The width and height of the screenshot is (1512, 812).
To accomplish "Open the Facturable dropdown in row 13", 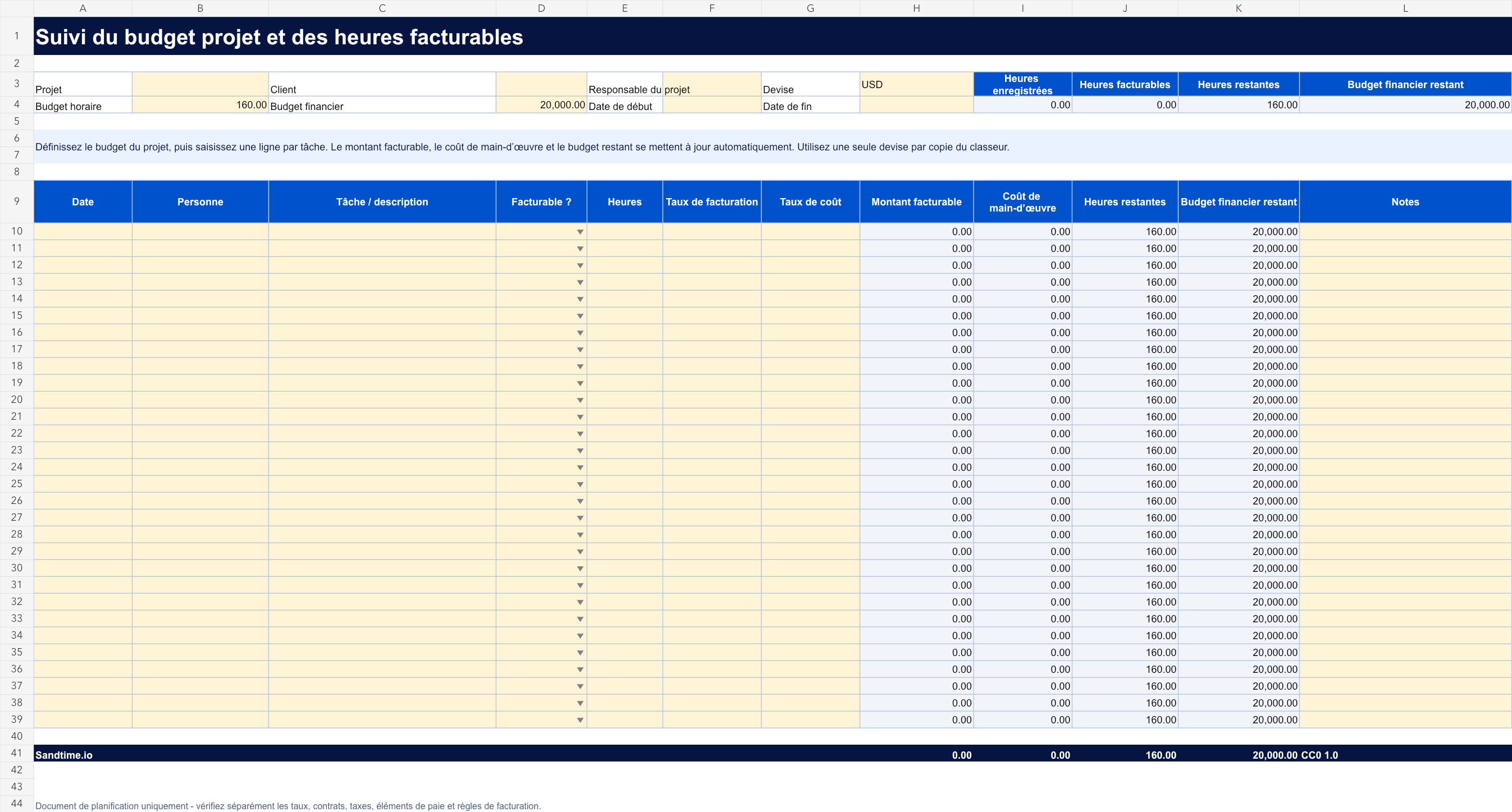I will click(x=579, y=282).
